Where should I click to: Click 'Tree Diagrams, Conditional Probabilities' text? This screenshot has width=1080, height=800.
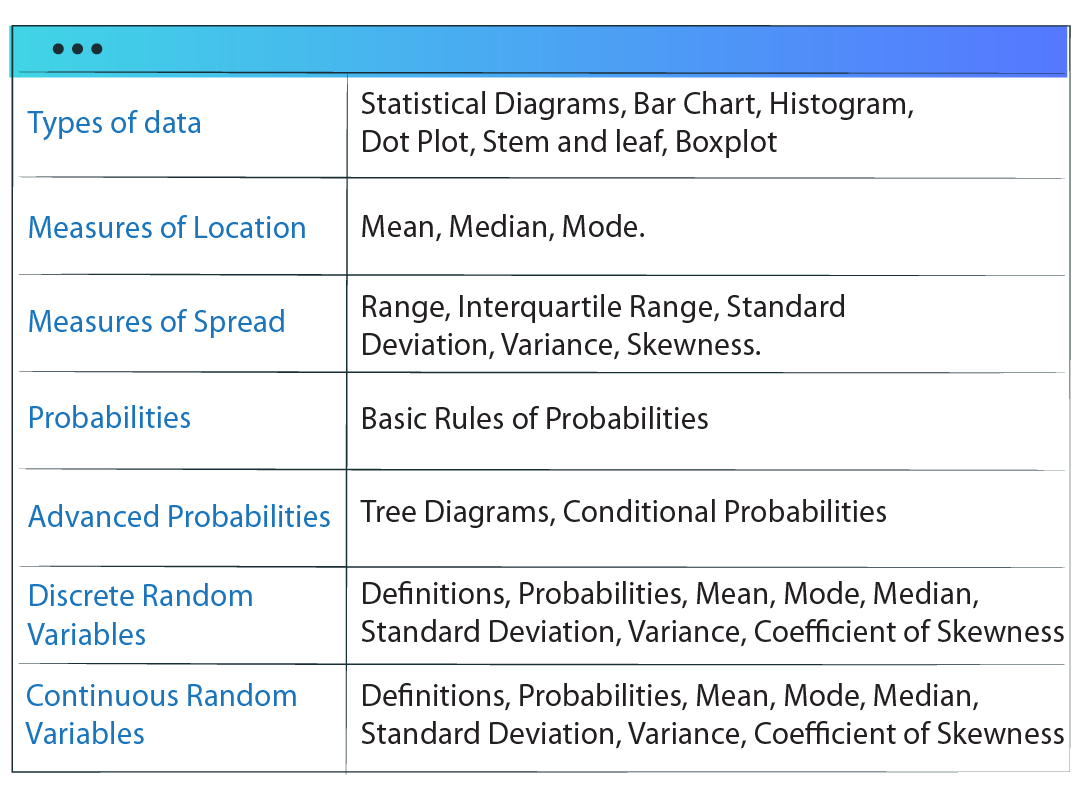(x=623, y=512)
